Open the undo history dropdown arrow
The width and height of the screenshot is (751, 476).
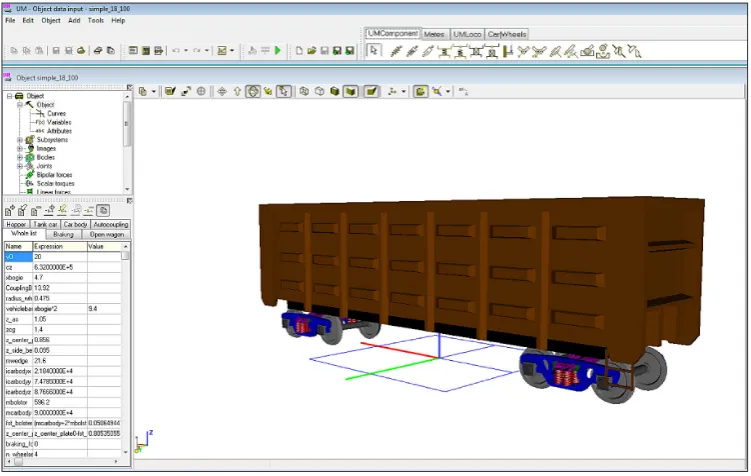[x=186, y=50]
